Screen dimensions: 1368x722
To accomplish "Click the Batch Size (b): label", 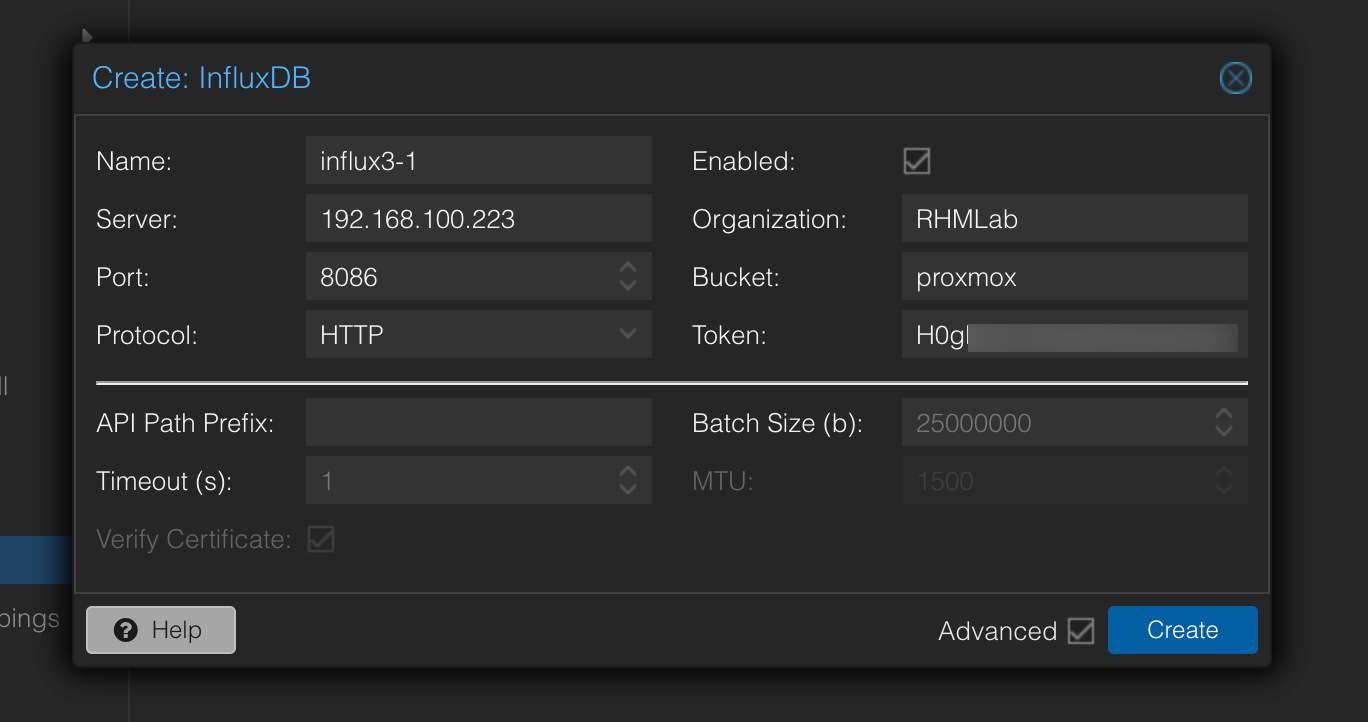I will 777,423.
